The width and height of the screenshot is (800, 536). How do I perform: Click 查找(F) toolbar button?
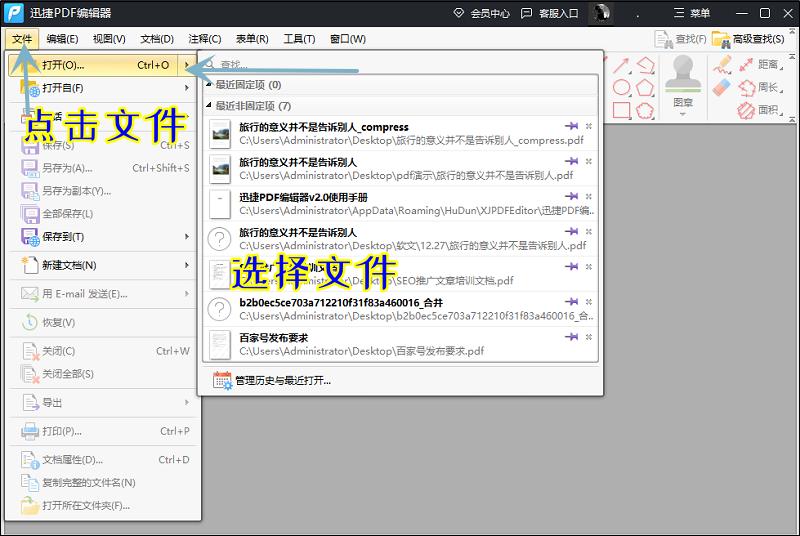[681, 39]
